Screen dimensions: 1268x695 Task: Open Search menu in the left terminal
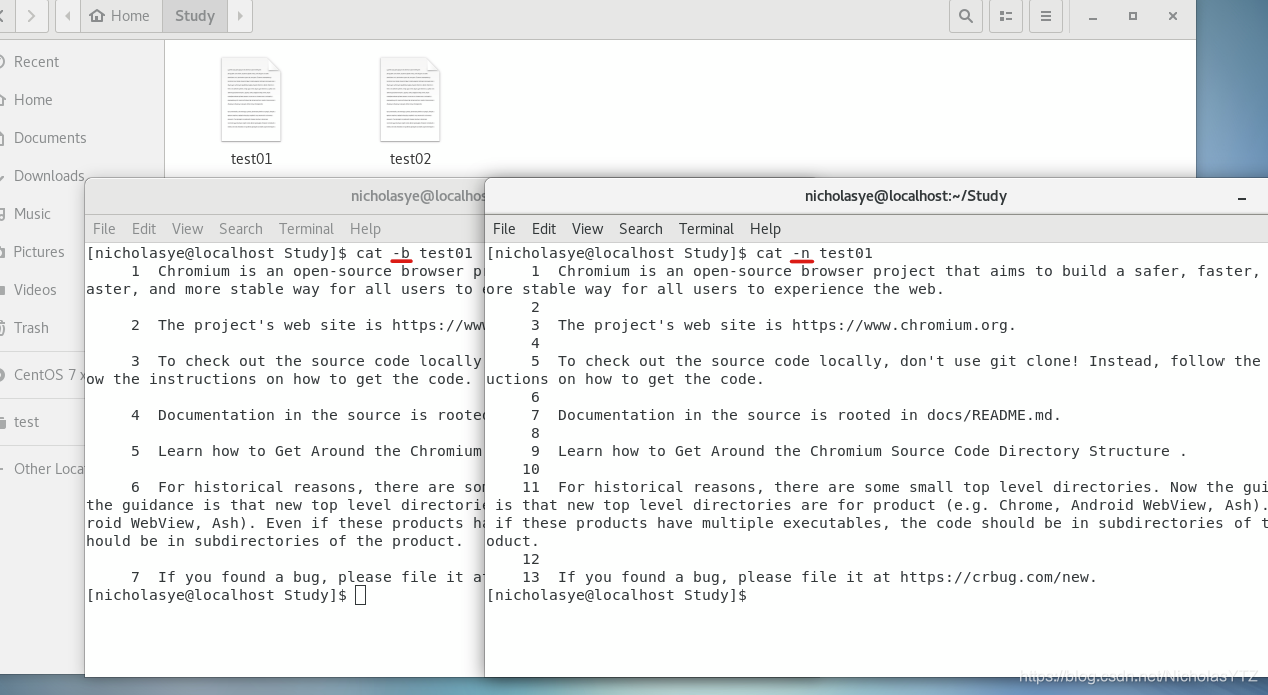(241, 229)
